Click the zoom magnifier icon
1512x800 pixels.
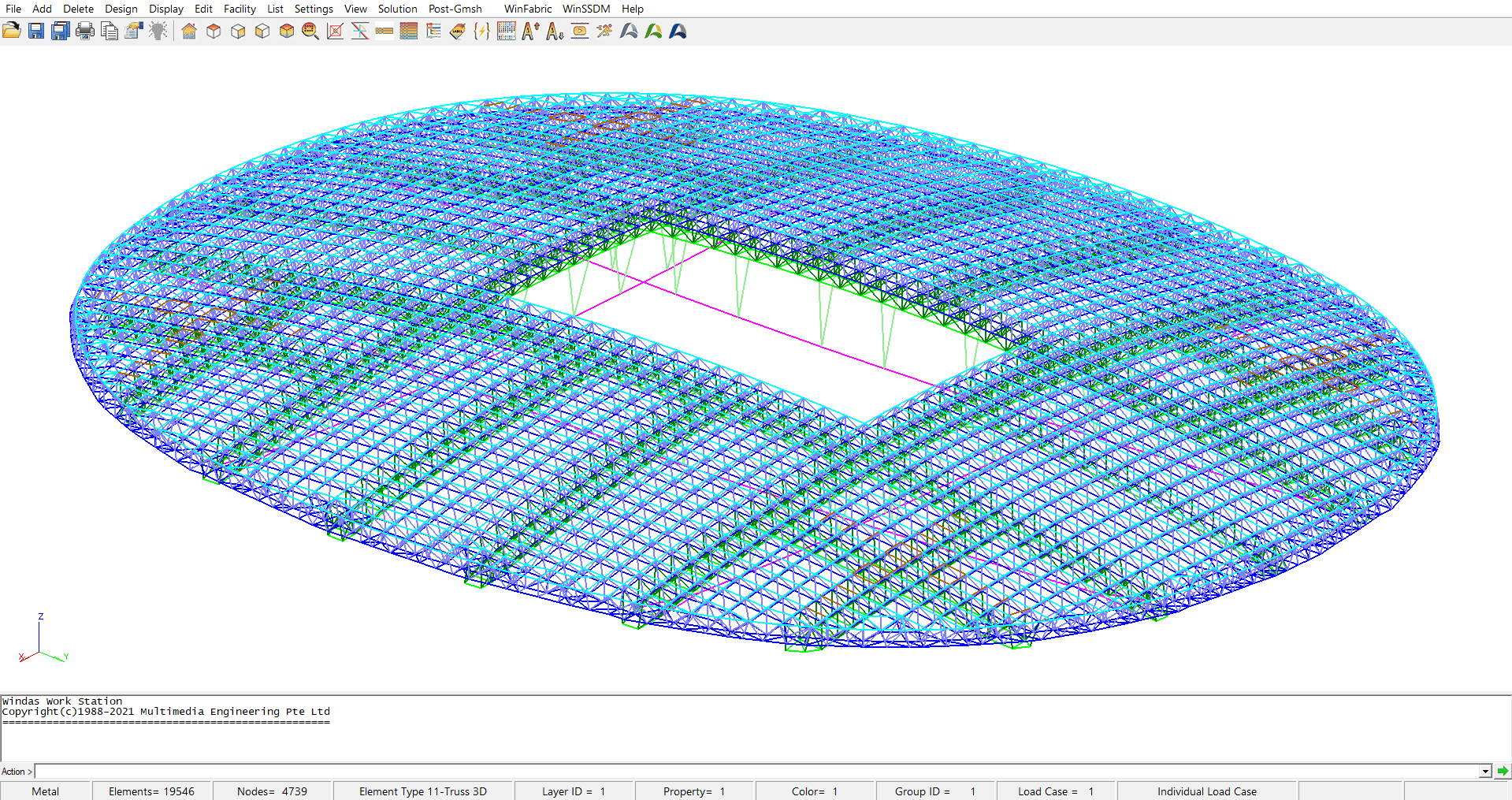[x=310, y=31]
